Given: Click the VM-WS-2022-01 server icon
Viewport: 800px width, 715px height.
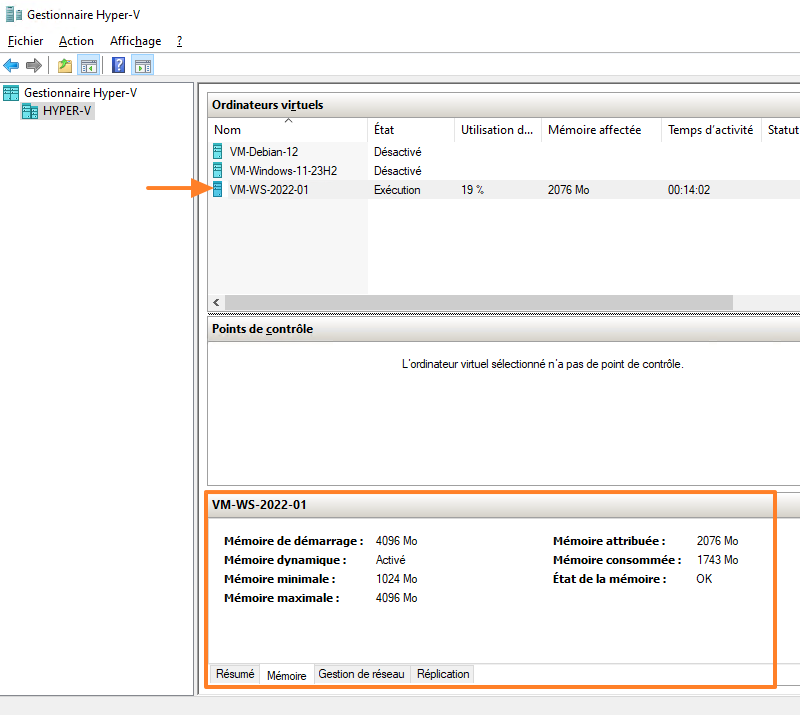Looking at the screenshot, I should tap(219, 190).
